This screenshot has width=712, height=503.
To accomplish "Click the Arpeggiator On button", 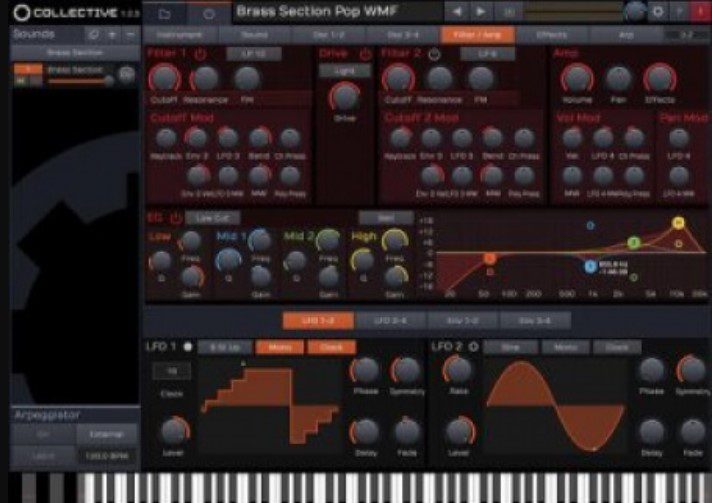I will click(x=43, y=434).
